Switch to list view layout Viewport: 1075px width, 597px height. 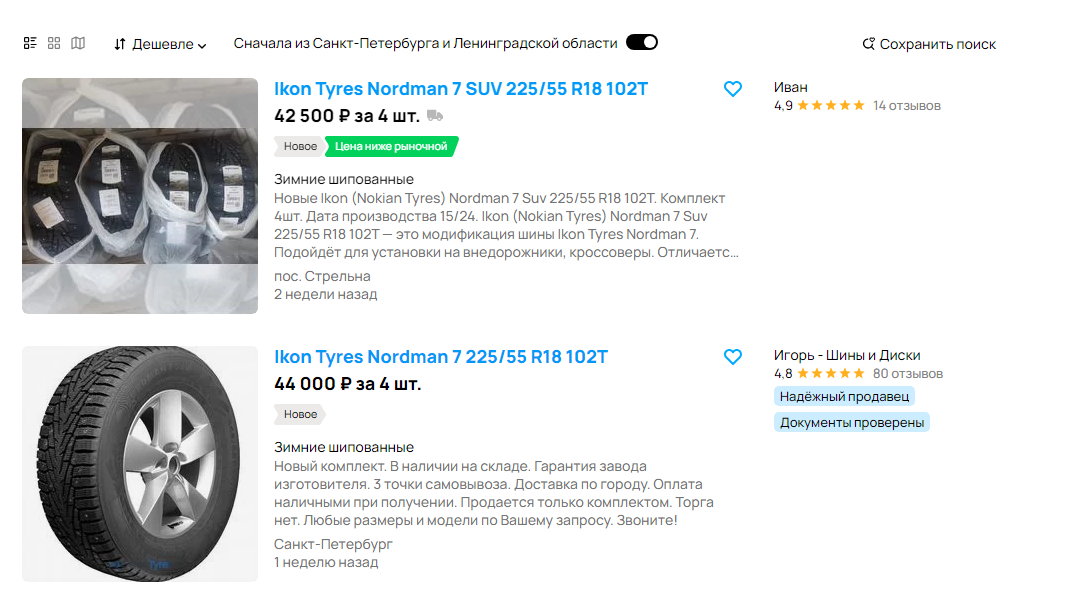click(30, 43)
